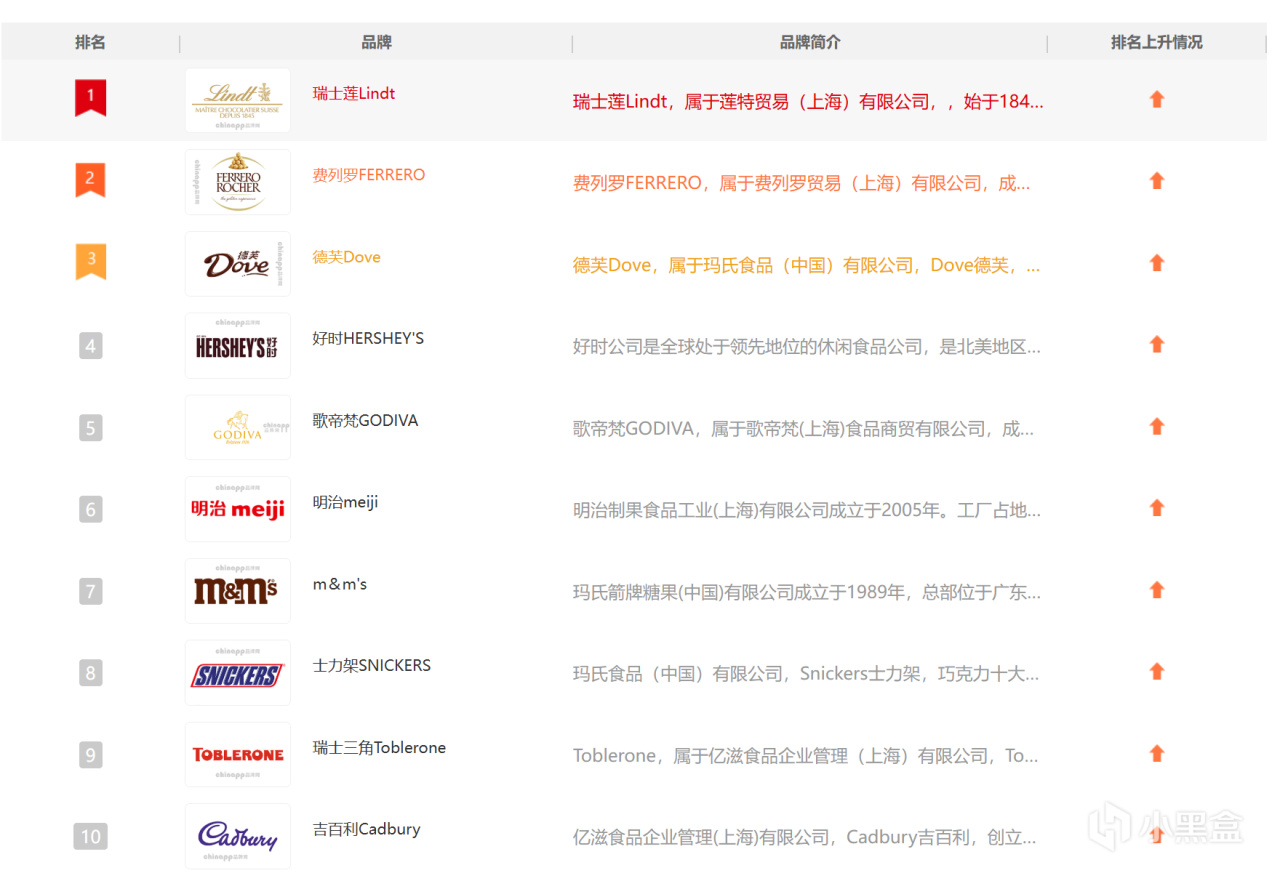1280x873 pixels.
Task: Click the rising arrow in the Lindt row
Action: click(x=1157, y=99)
